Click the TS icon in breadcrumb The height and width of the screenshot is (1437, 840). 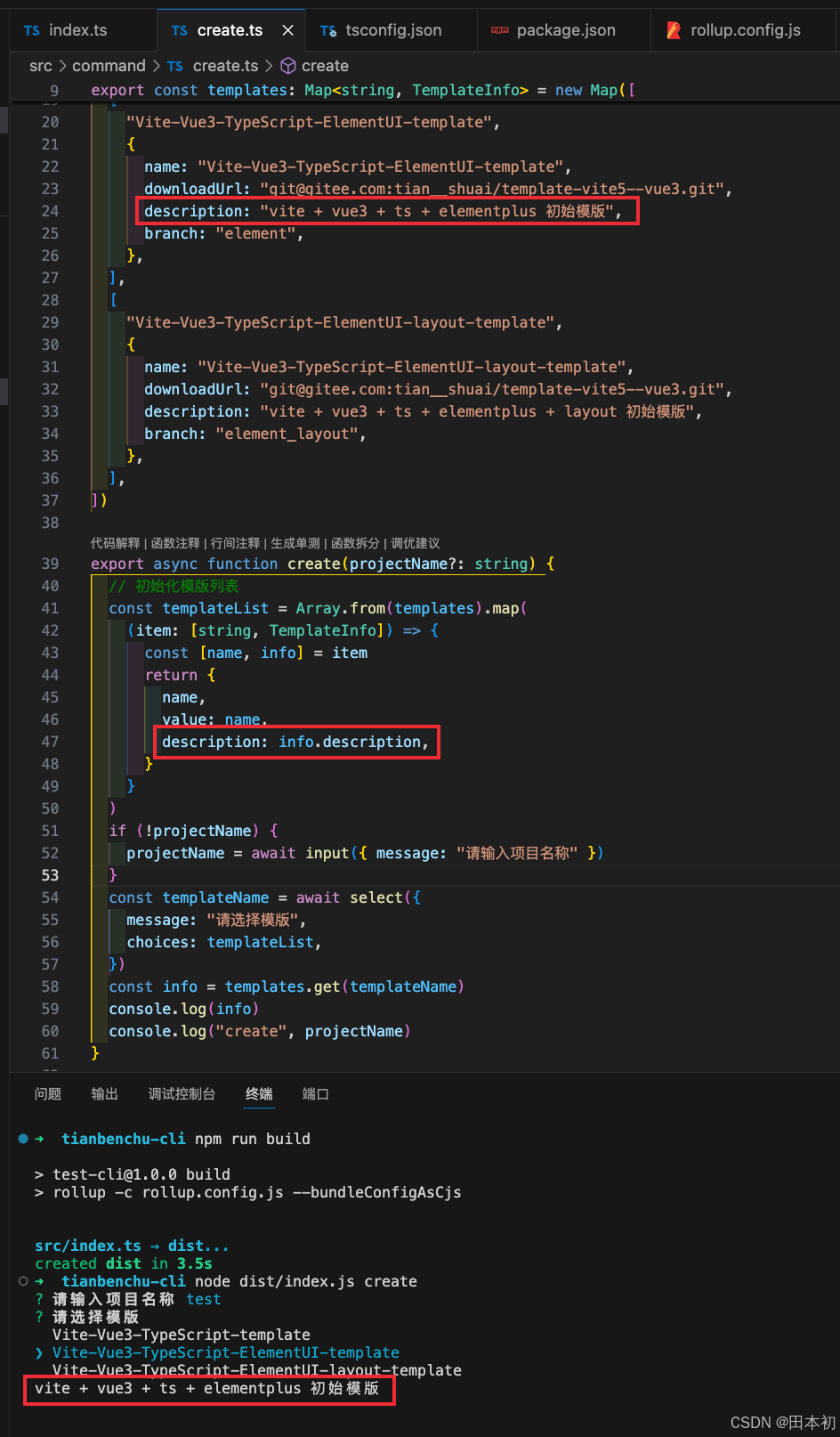pos(175,67)
